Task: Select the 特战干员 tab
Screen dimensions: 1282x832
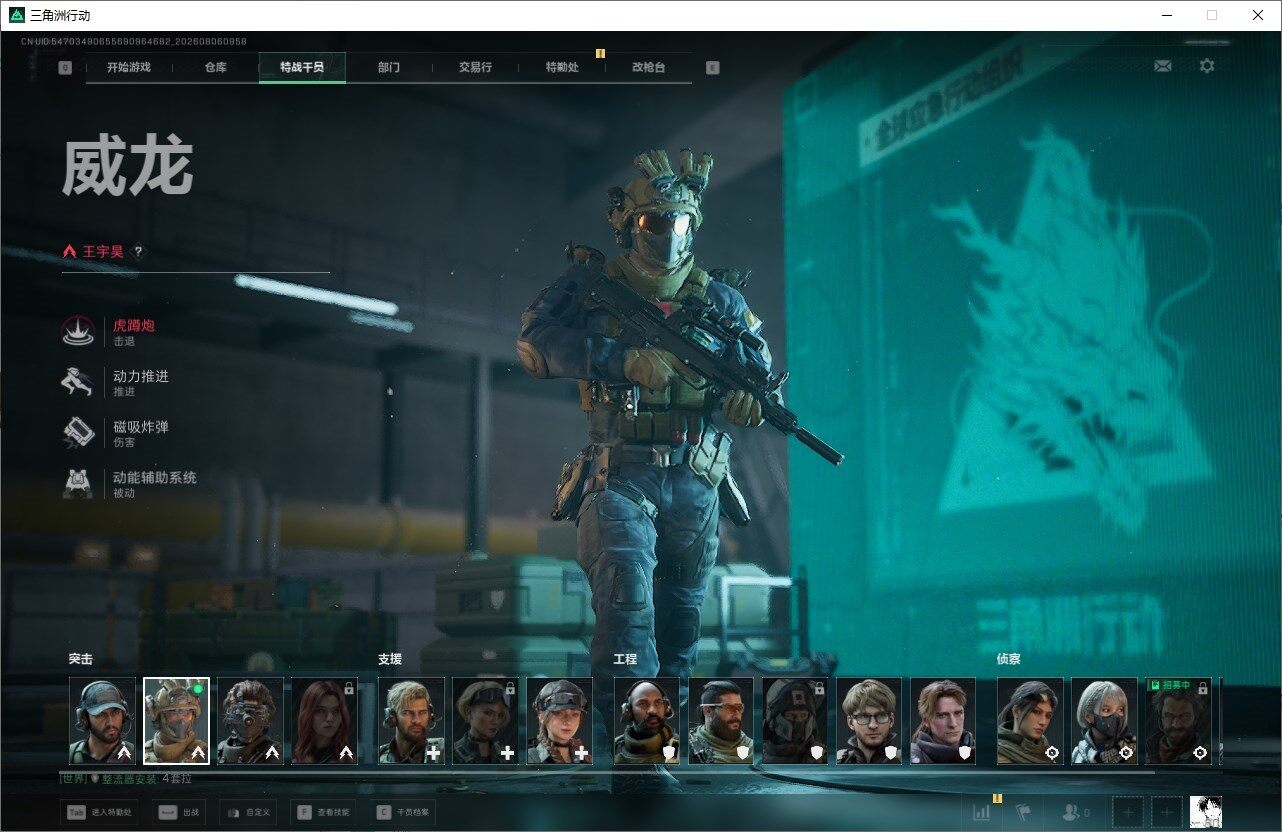Action: 302,68
